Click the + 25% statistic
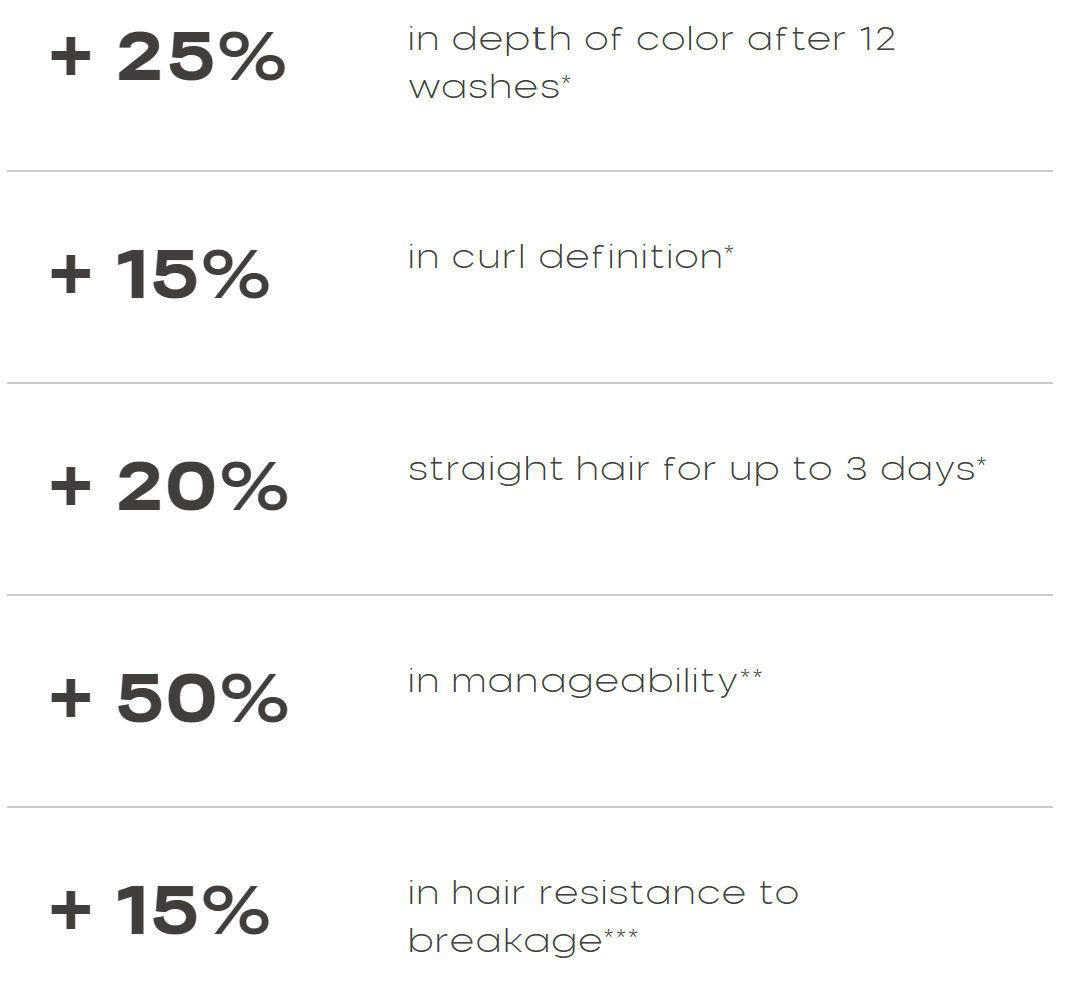Viewport: 1070px width, 1008px height. click(168, 57)
